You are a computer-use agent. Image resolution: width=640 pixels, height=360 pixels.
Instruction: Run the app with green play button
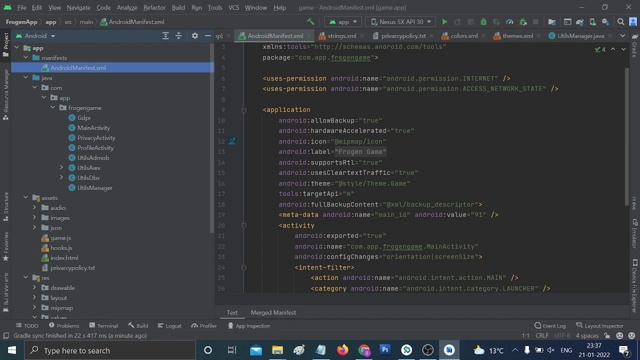(444, 22)
